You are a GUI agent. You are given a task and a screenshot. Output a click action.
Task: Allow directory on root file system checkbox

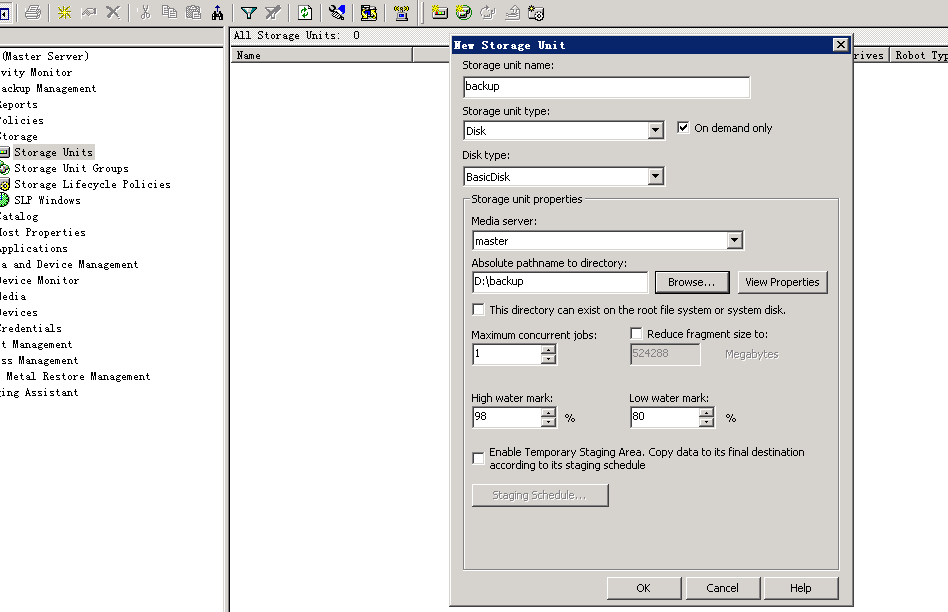coord(478,310)
